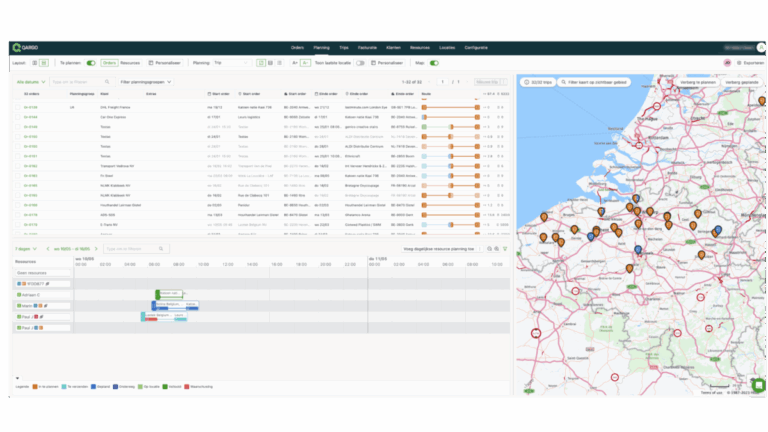This screenshot has height=432, width=768.
Task: Click the Qargo logo
Action: coord(25,48)
